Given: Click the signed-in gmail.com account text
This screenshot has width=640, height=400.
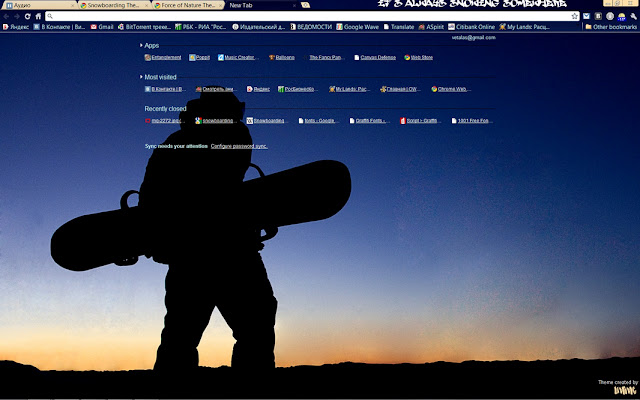Looking at the screenshot, I should click(473, 38).
